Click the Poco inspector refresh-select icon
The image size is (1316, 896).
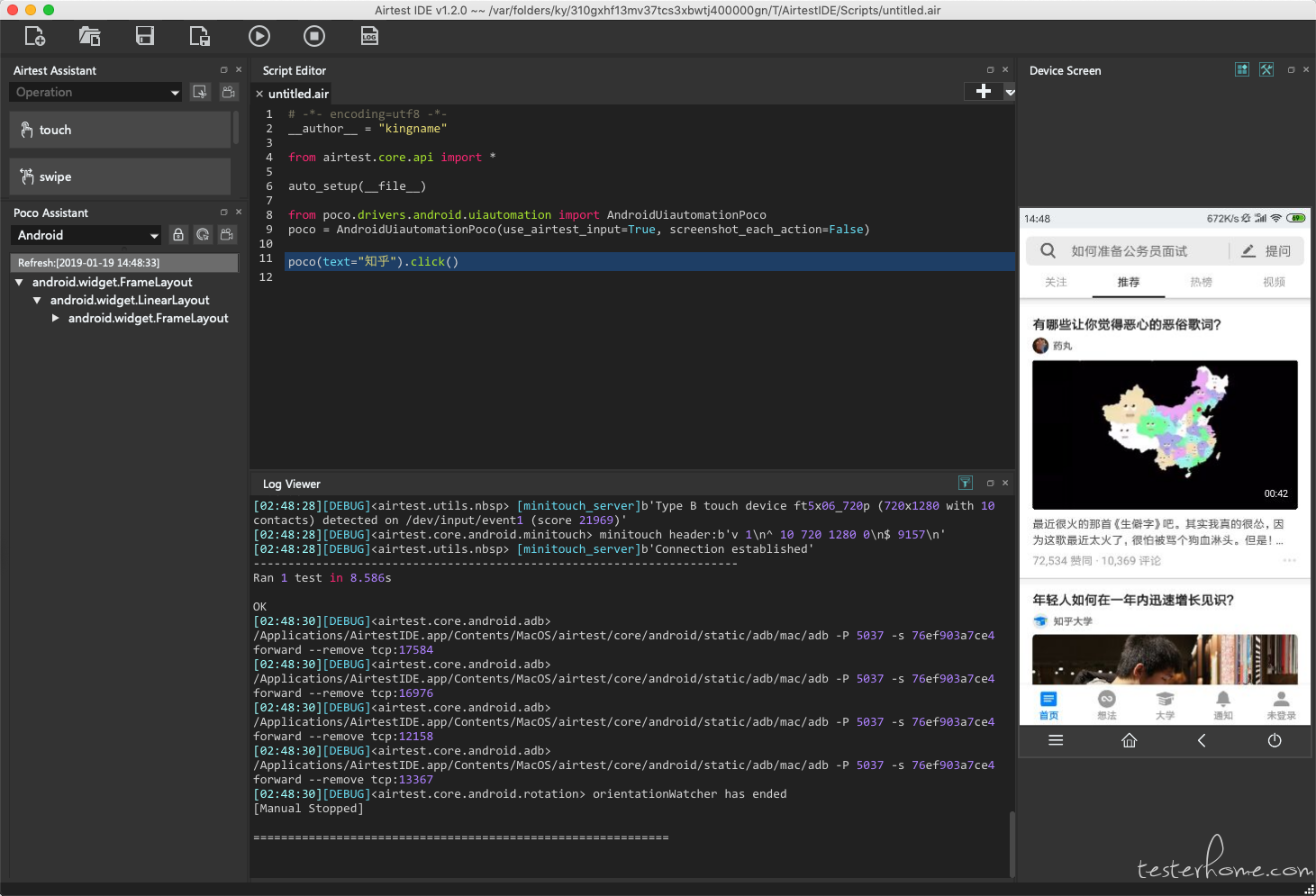click(203, 234)
